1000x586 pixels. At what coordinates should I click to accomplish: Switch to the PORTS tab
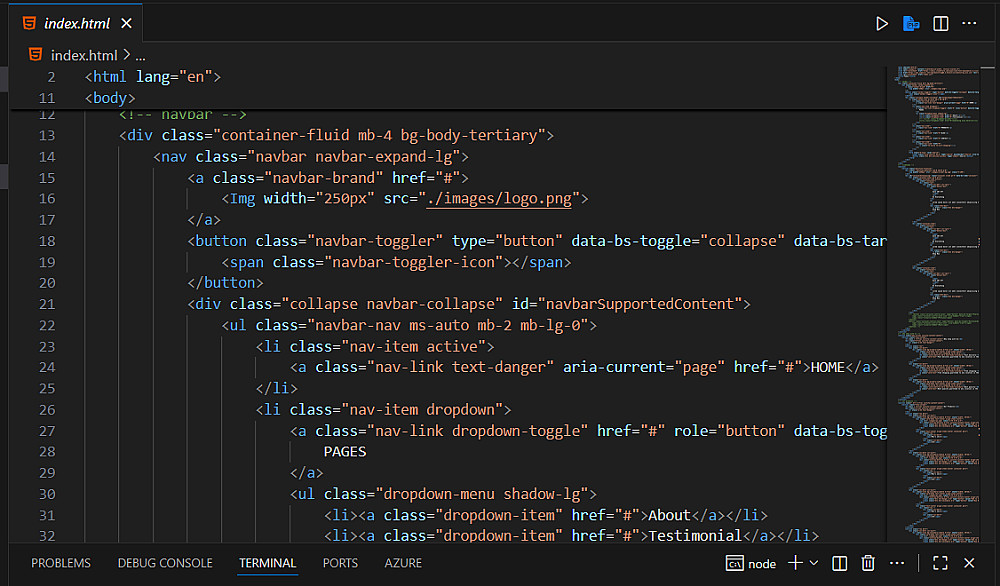[340, 563]
